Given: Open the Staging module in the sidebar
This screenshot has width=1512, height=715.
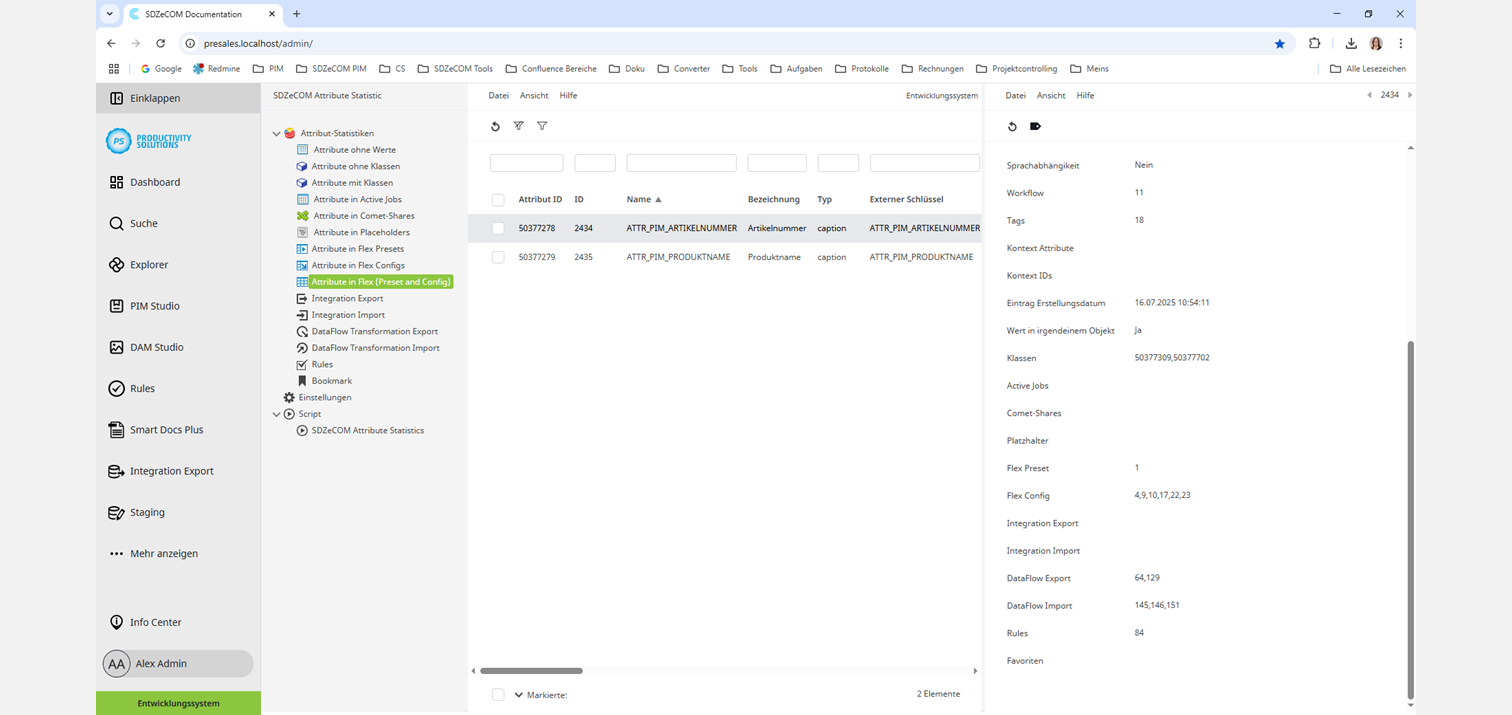Looking at the screenshot, I should point(117,512).
